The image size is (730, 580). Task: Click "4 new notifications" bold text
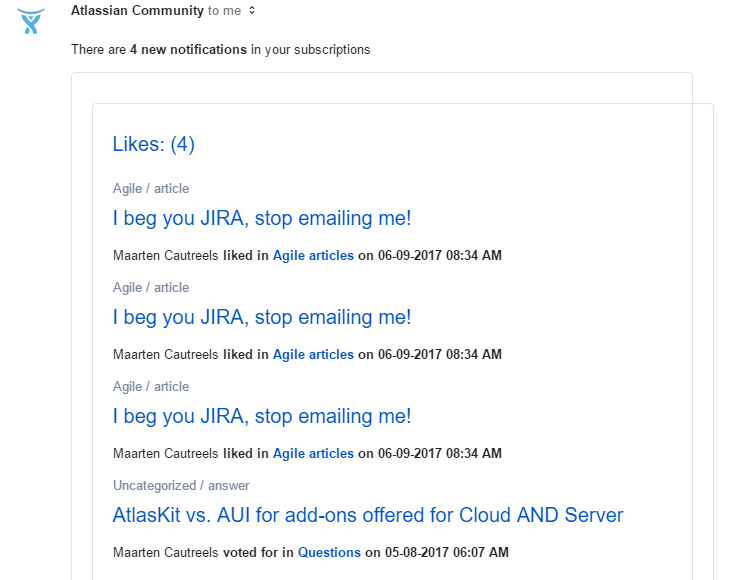[x=188, y=49]
